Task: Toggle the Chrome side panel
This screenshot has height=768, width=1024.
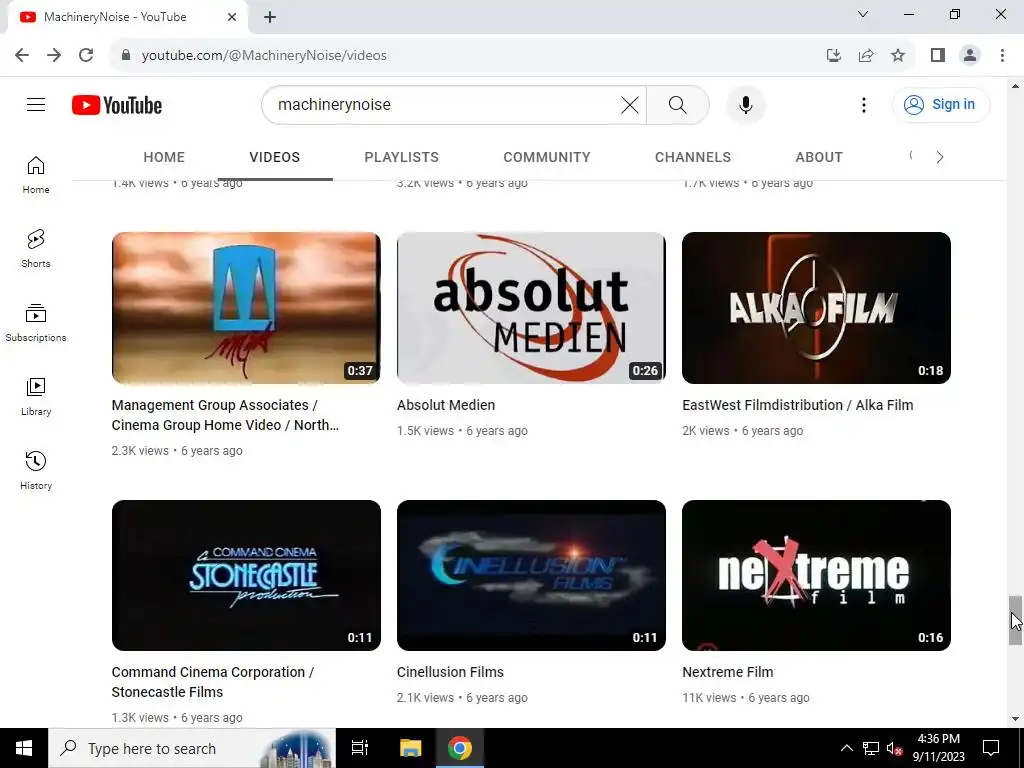Action: pos(938,56)
